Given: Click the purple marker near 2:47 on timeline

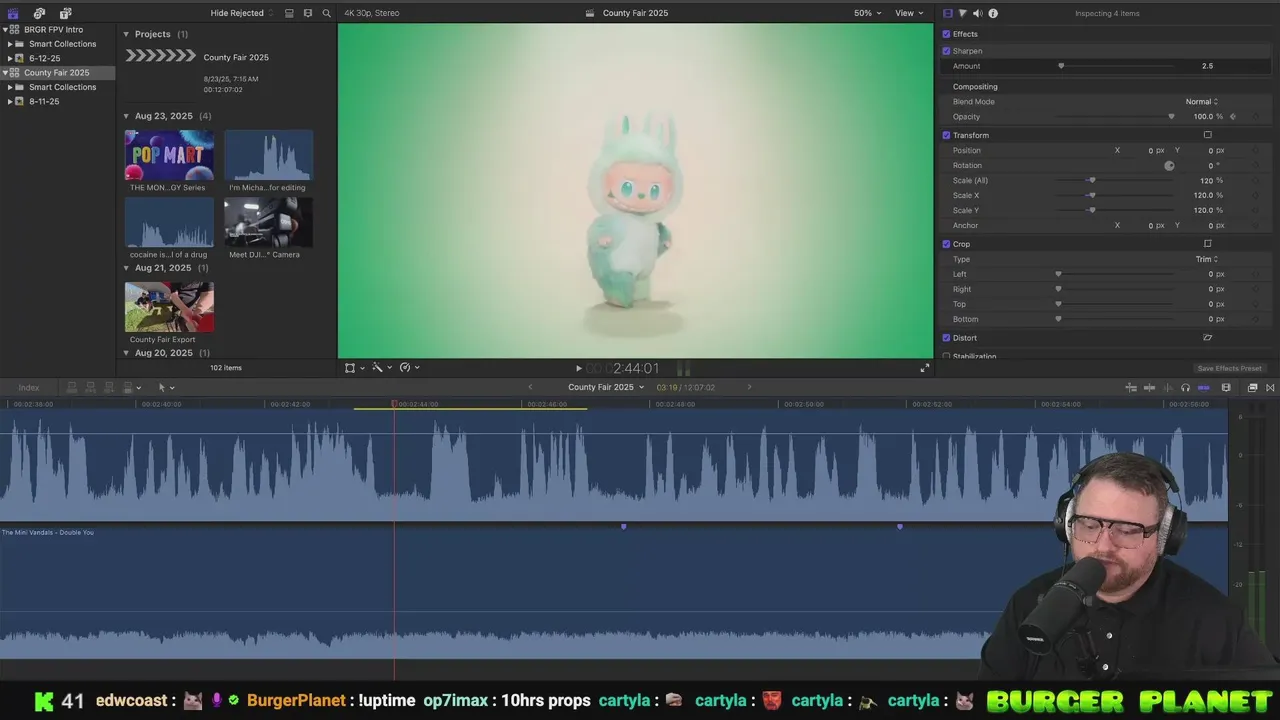Looking at the screenshot, I should 623,526.
